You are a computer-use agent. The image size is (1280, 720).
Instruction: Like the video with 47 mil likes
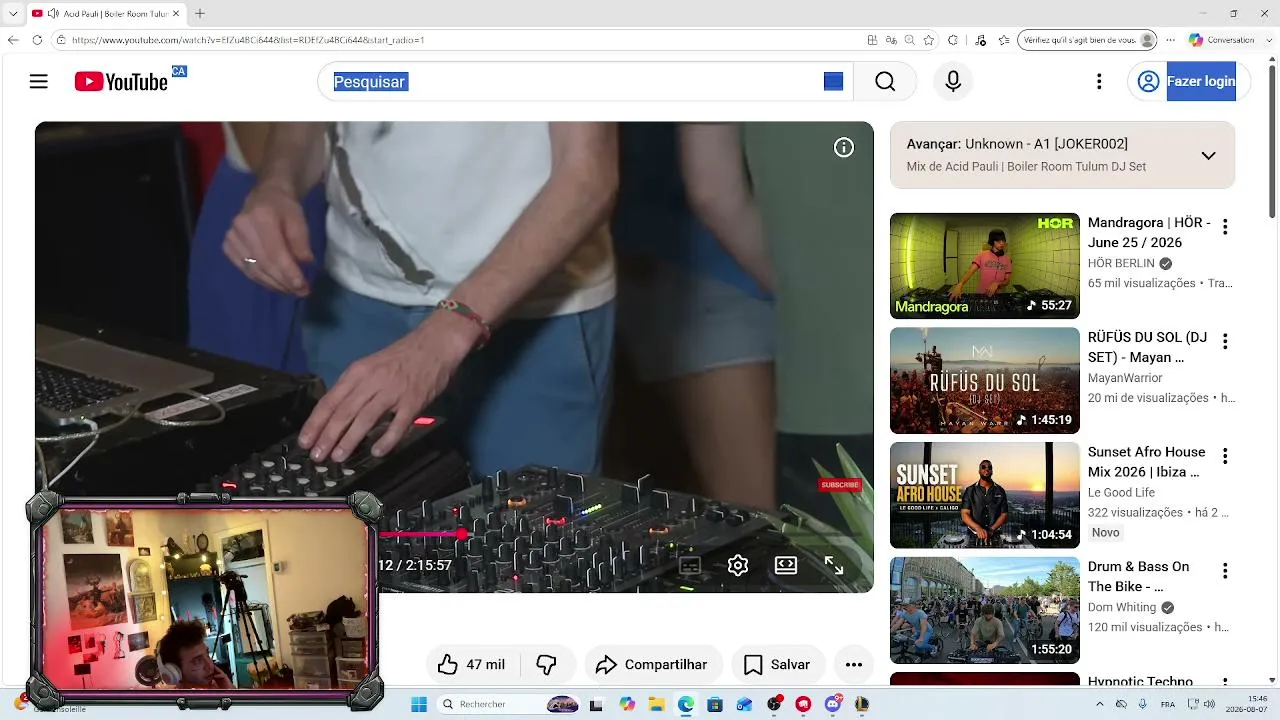(x=471, y=665)
